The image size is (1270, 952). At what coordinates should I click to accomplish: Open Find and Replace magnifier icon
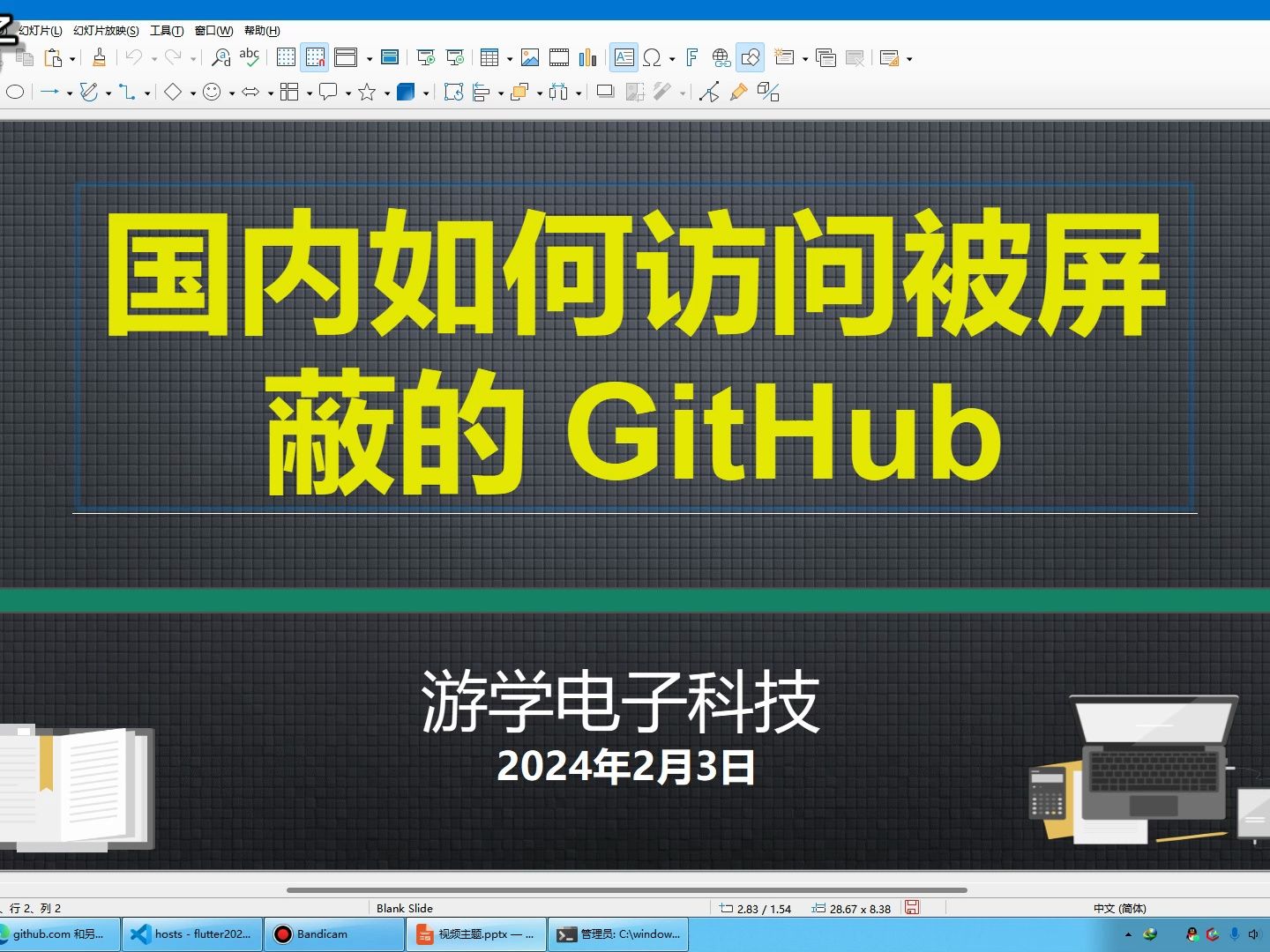coord(221,58)
